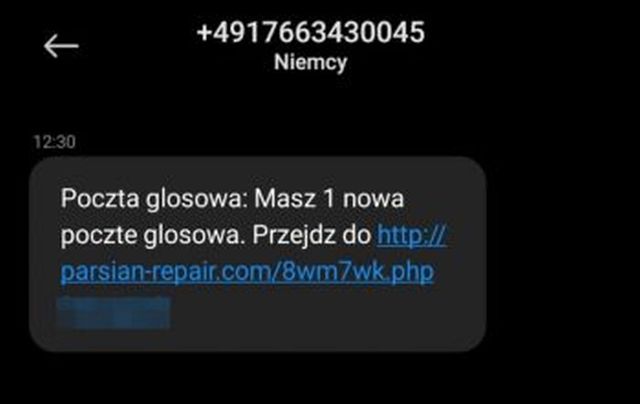This screenshot has width=640, height=404.
Task: Select the 12:30 message timestamp
Action: pyautogui.click(x=54, y=142)
